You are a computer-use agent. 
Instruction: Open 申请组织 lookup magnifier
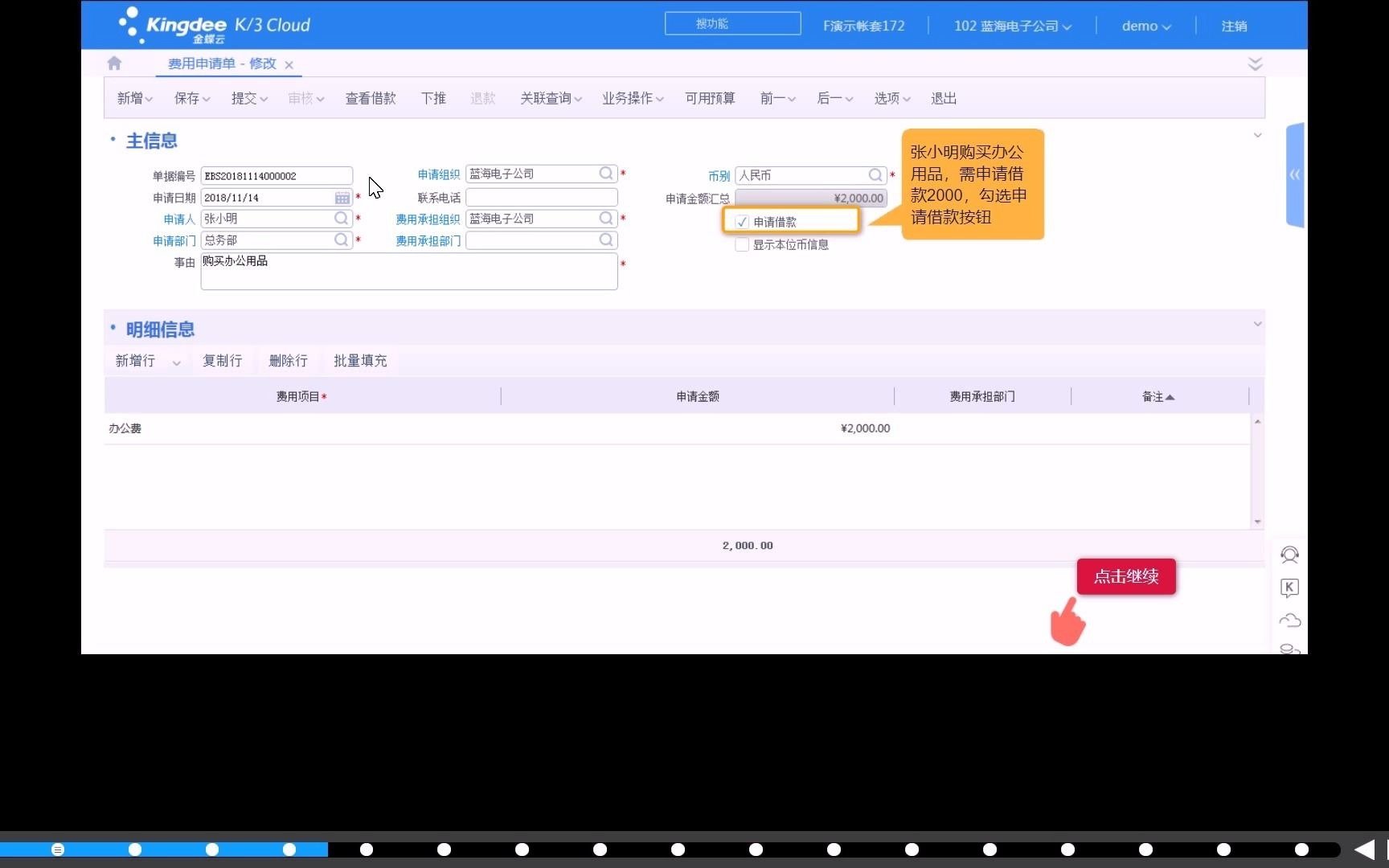607,174
